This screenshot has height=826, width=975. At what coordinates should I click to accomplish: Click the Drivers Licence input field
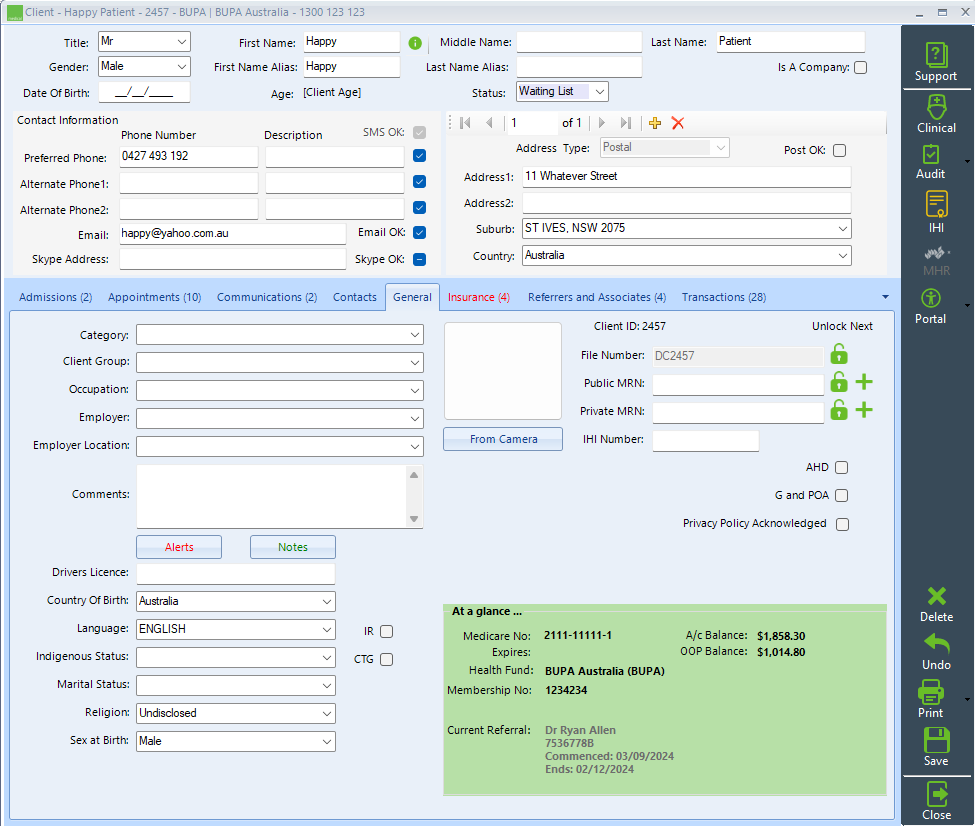pyautogui.click(x=235, y=574)
